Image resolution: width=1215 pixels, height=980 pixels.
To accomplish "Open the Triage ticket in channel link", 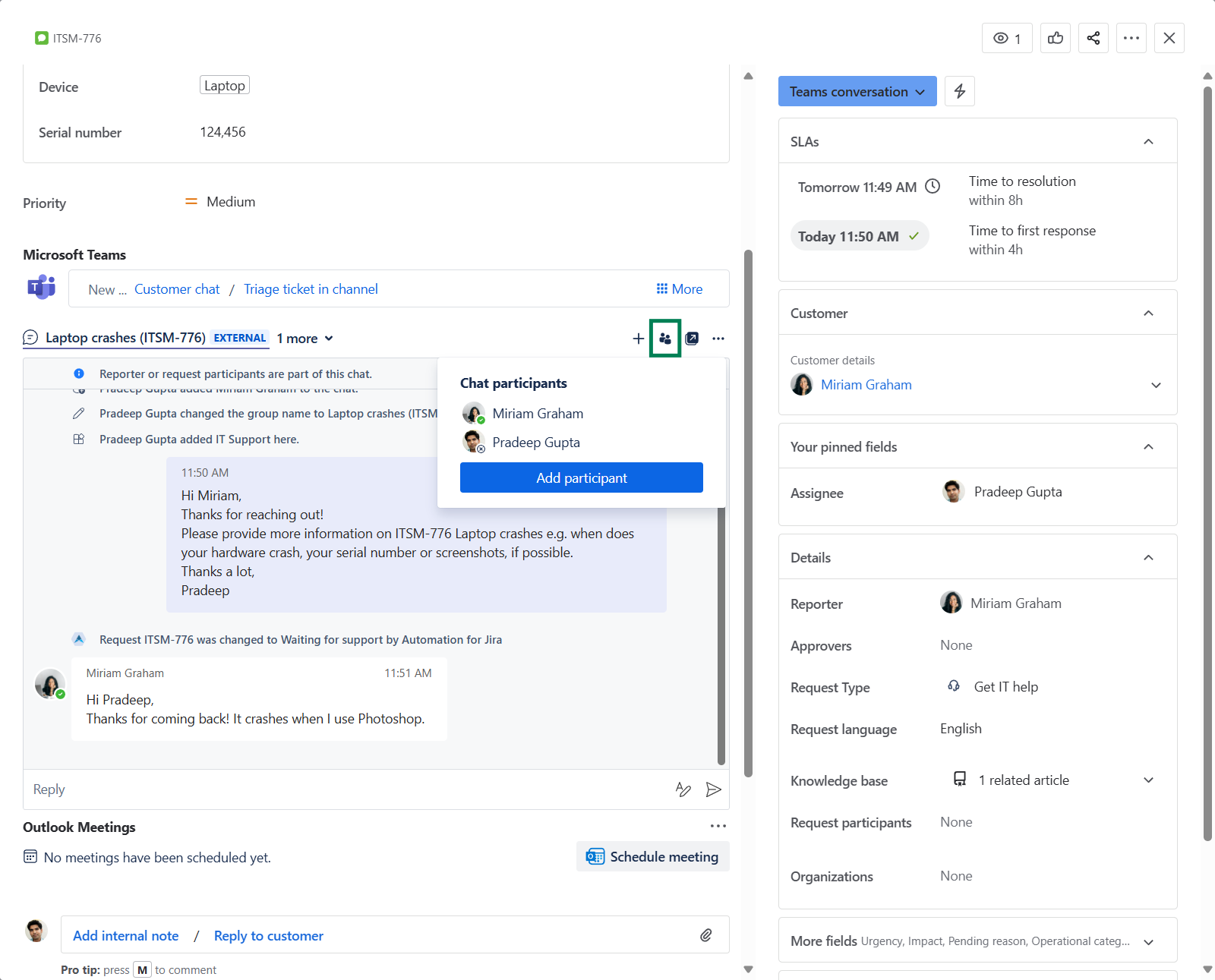I will (311, 289).
